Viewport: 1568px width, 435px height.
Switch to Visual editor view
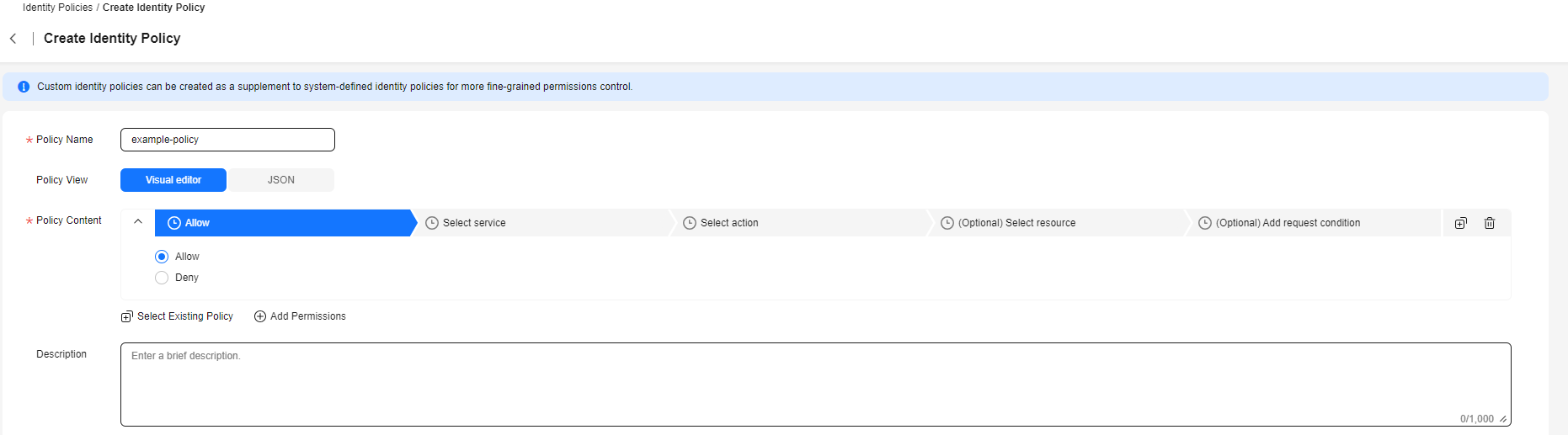(173, 180)
